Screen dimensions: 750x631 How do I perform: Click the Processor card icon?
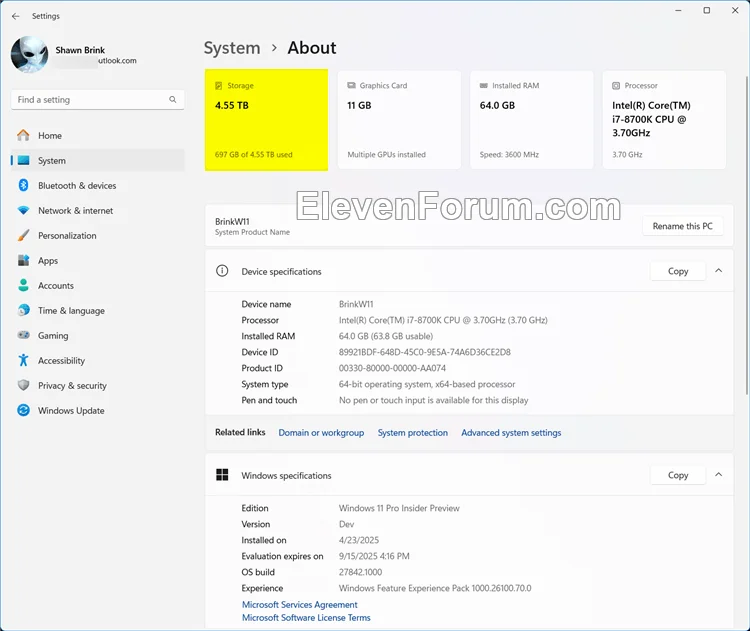[x=616, y=86]
